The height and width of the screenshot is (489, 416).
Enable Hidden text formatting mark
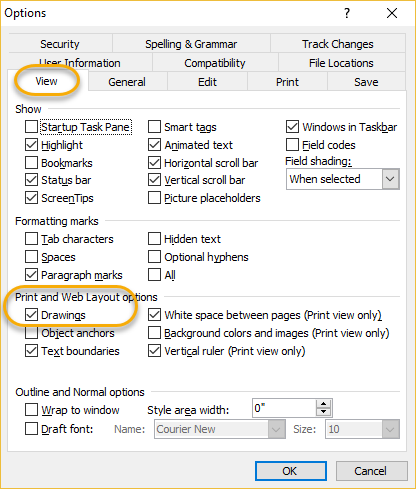coord(154,239)
